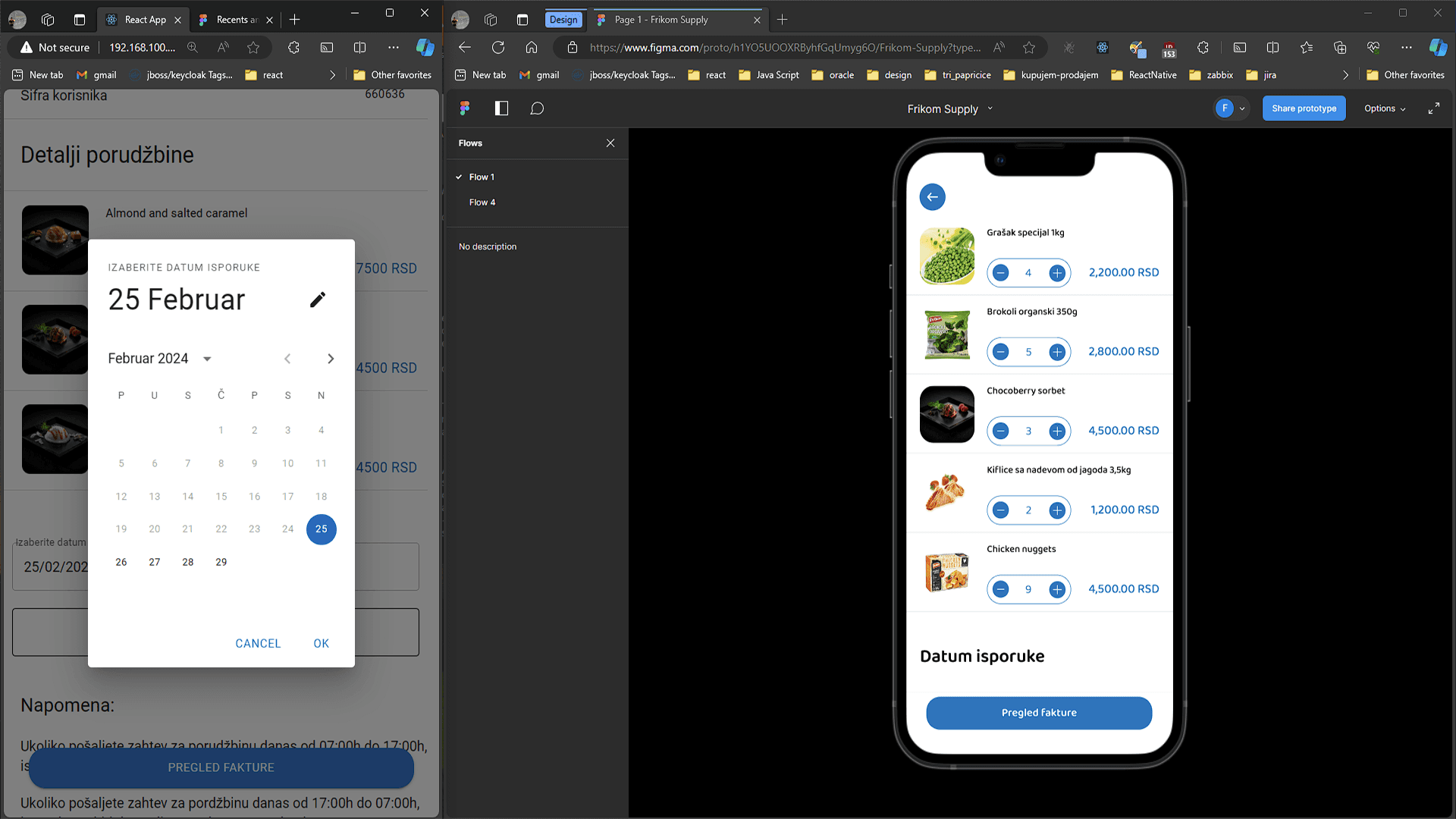
Task: Decrease Grašak specijal quantity with minus
Action: tap(1001, 273)
